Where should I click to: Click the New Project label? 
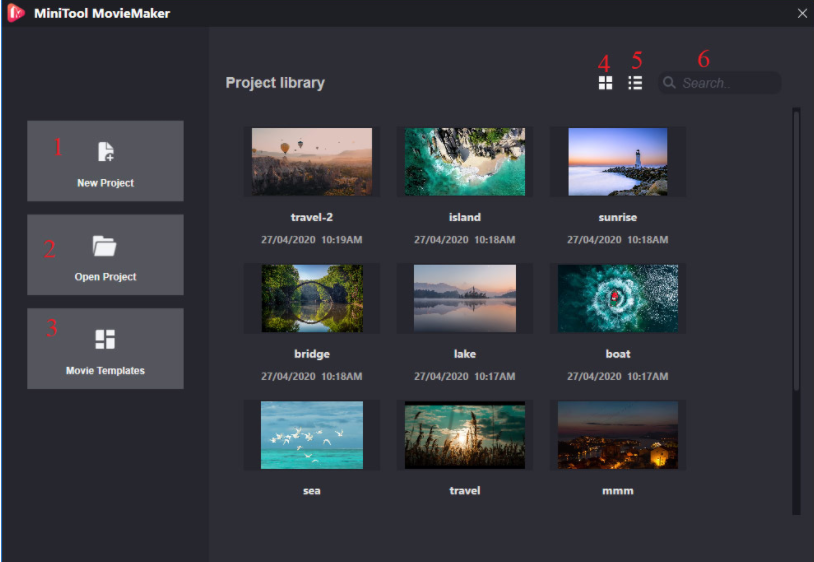105,183
